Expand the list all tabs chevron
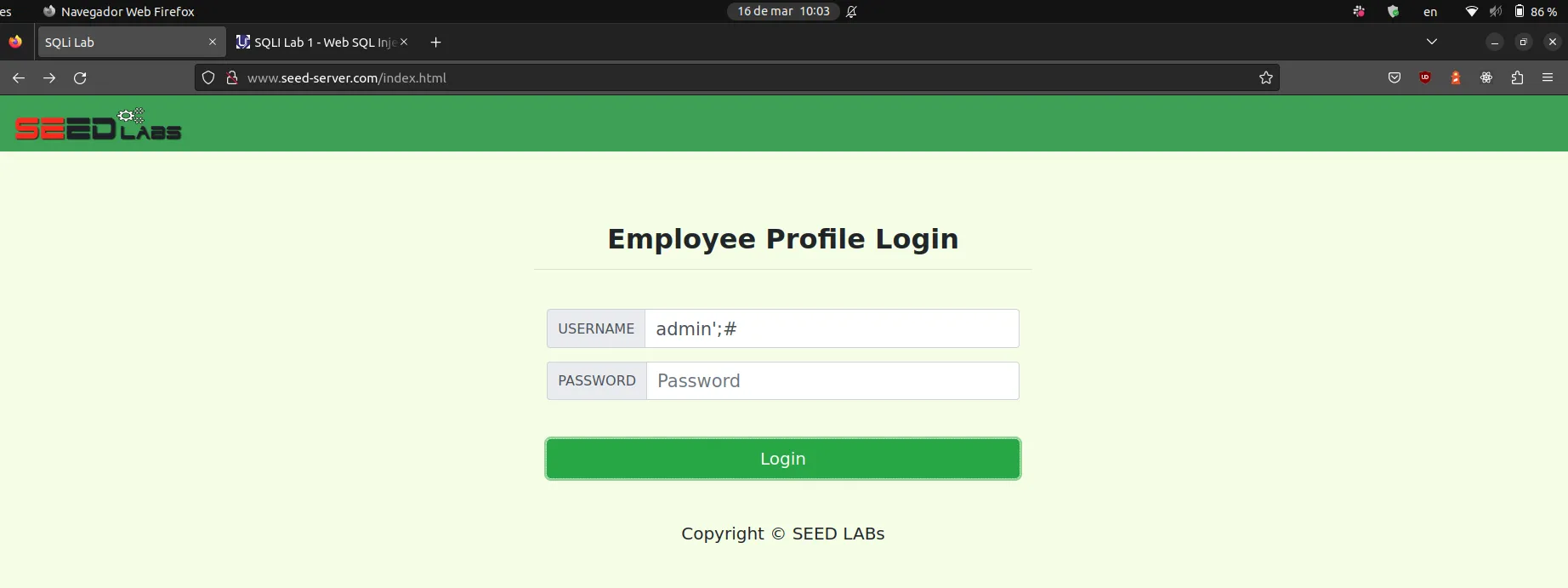Image resolution: width=1568 pixels, height=588 pixels. click(x=1432, y=42)
